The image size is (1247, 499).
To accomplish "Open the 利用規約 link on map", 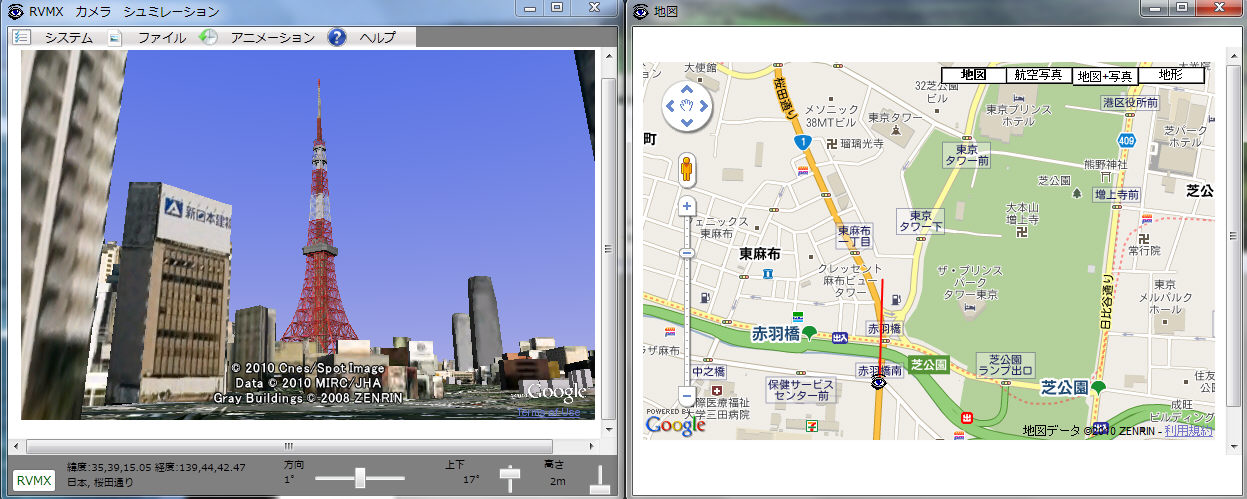I will [1188, 430].
